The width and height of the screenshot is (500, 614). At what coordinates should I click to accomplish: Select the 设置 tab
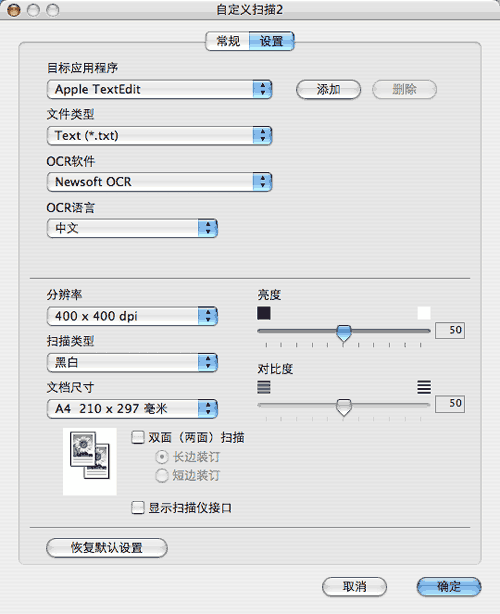271,41
